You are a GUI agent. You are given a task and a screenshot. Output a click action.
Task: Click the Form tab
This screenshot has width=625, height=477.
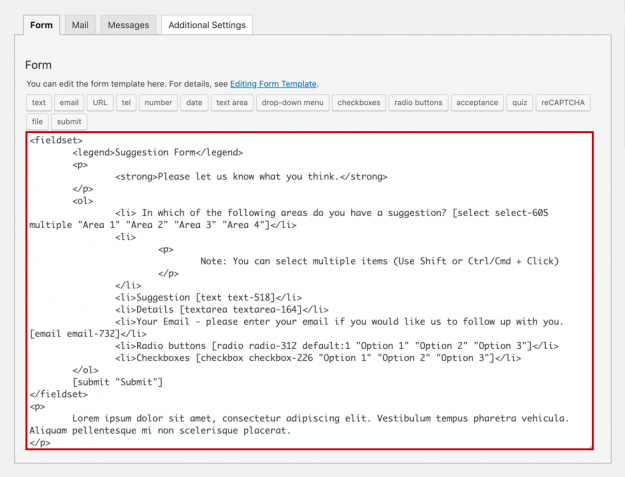click(x=41, y=25)
